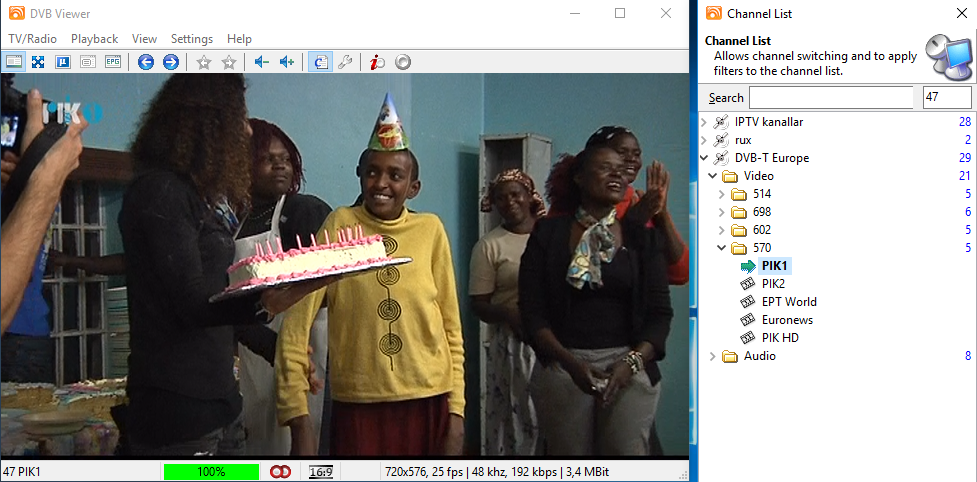
Task: Open options via wrench icon
Action: point(345,62)
